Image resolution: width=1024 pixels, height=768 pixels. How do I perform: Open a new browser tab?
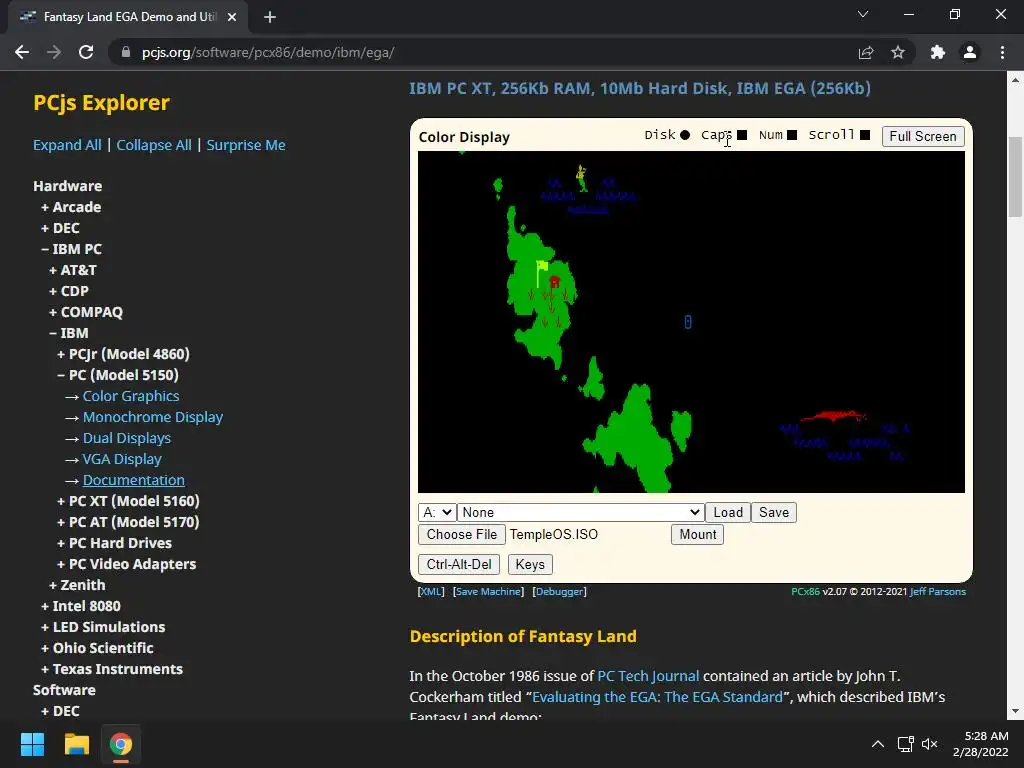(x=270, y=17)
